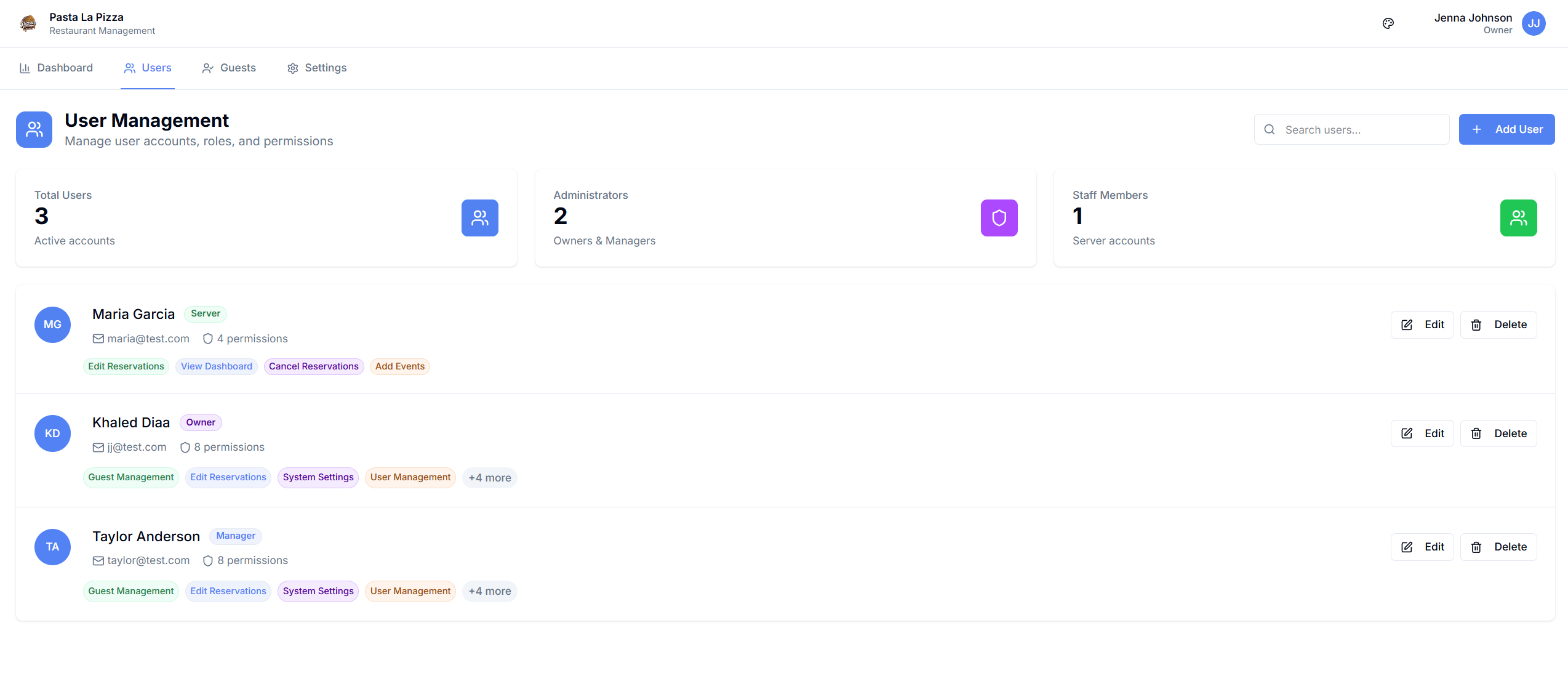Click Jenna Johnson's JJ avatar

click(x=1533, y=23)
